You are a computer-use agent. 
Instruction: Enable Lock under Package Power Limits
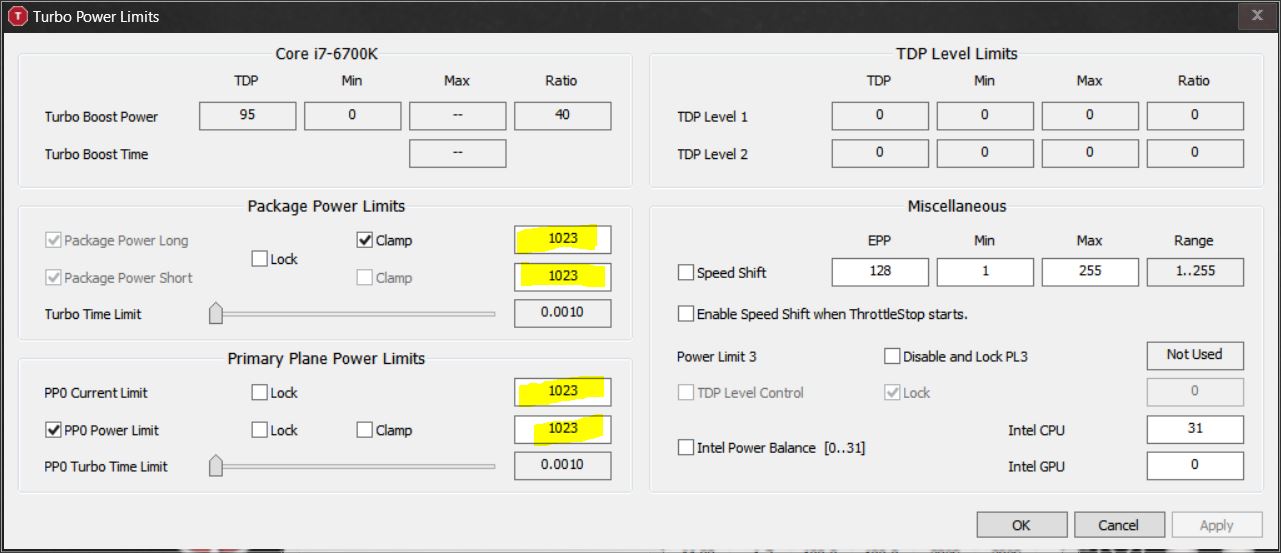tap(260, 259)
